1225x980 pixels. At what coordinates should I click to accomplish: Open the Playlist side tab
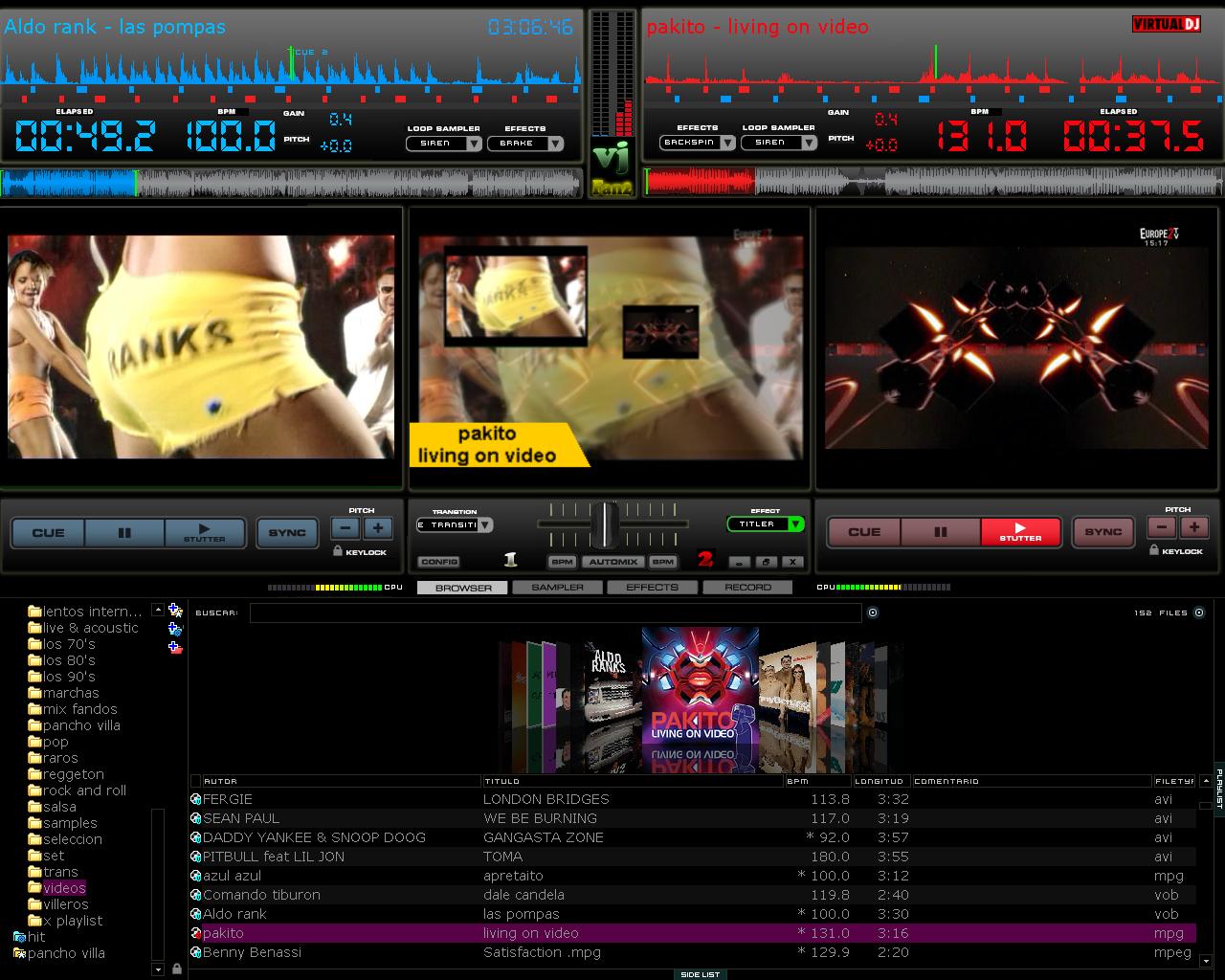click(x=1219, y=789)
